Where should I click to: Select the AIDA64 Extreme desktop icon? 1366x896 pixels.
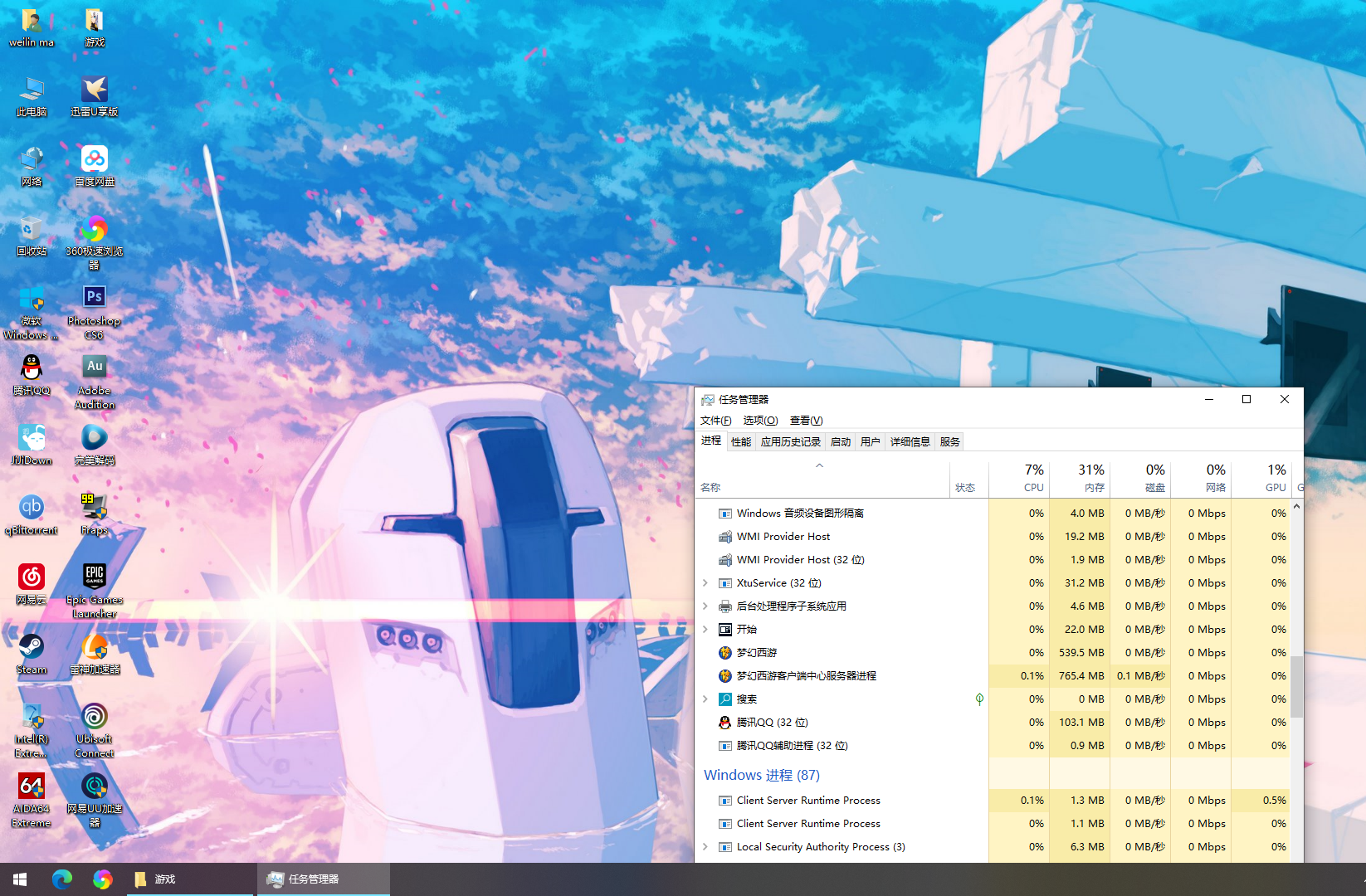point(32,801)
